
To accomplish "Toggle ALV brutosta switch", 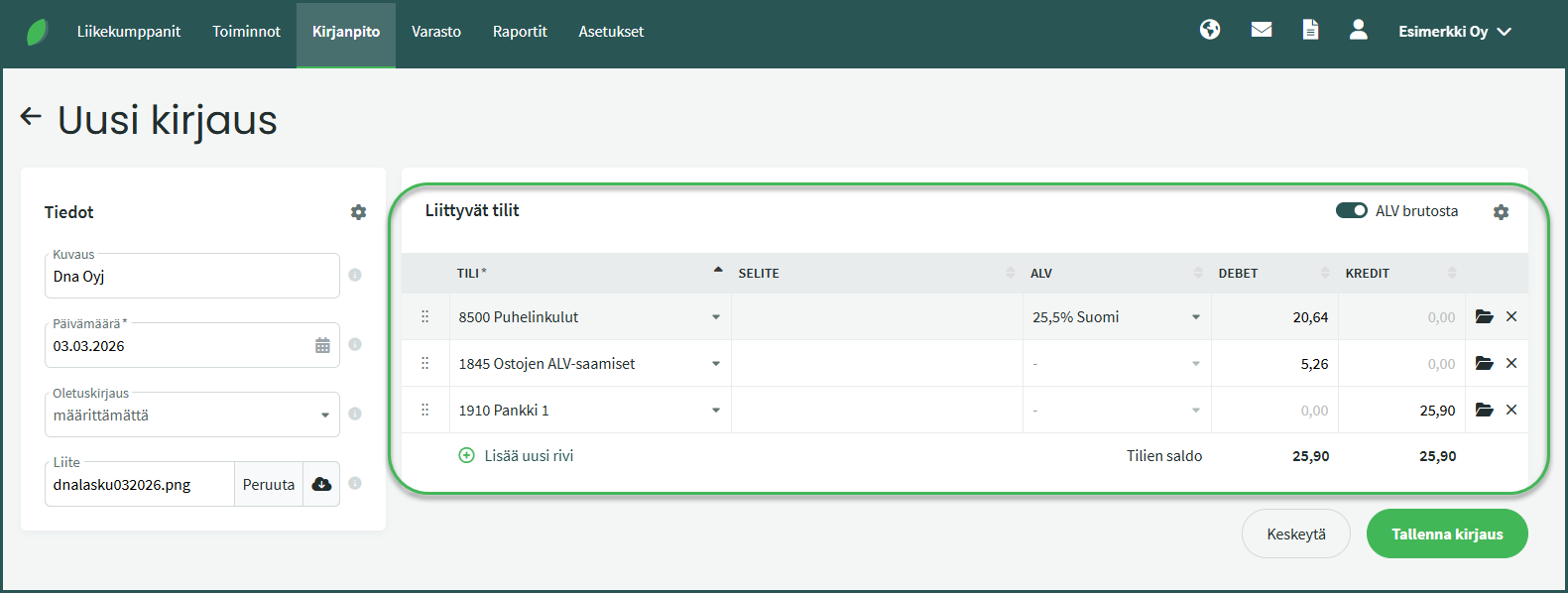I will [1351, 210].
